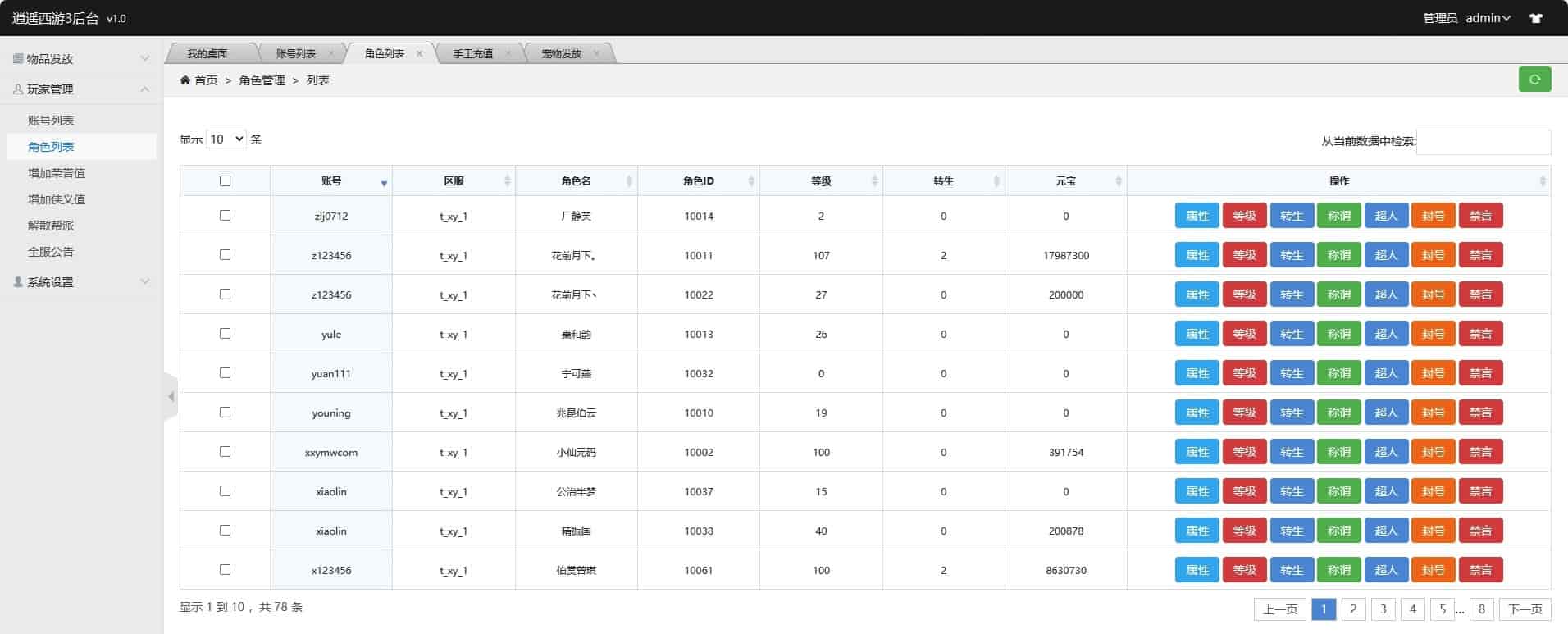Open 账号列表 in the sidebar menu
Viewport: 1568px width, 634px height.
point(51,121)
